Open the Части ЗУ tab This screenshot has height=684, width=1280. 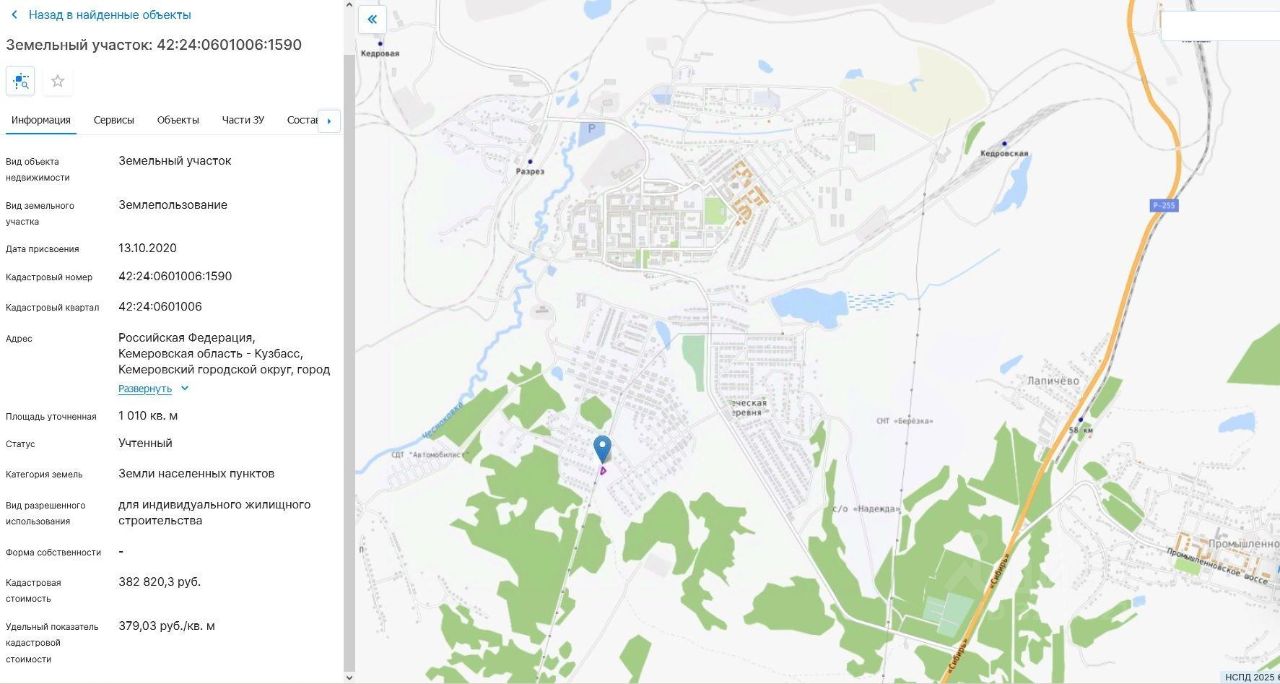(243, 120)
